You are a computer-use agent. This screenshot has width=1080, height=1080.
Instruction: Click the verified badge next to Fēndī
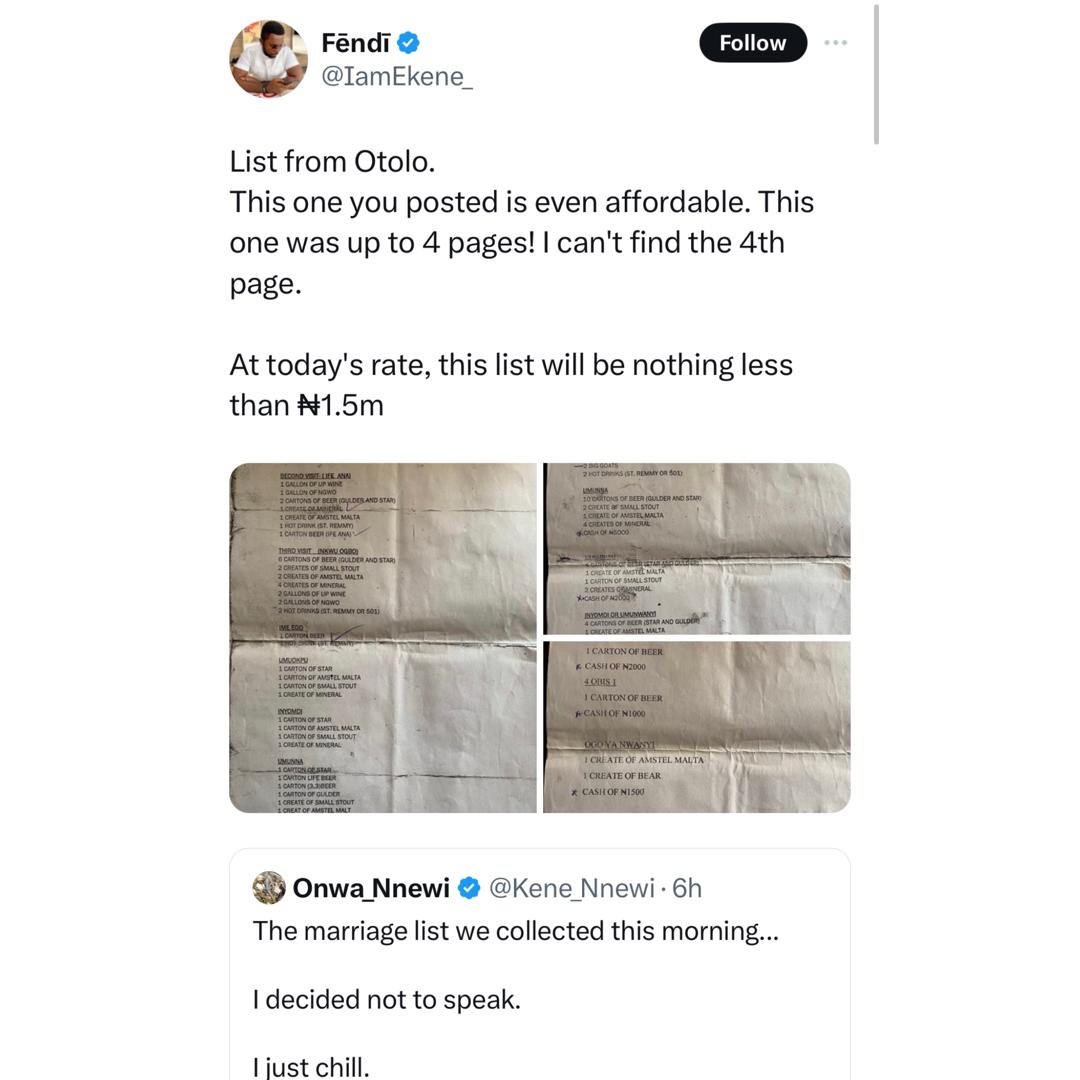click(x=409, y=43)
